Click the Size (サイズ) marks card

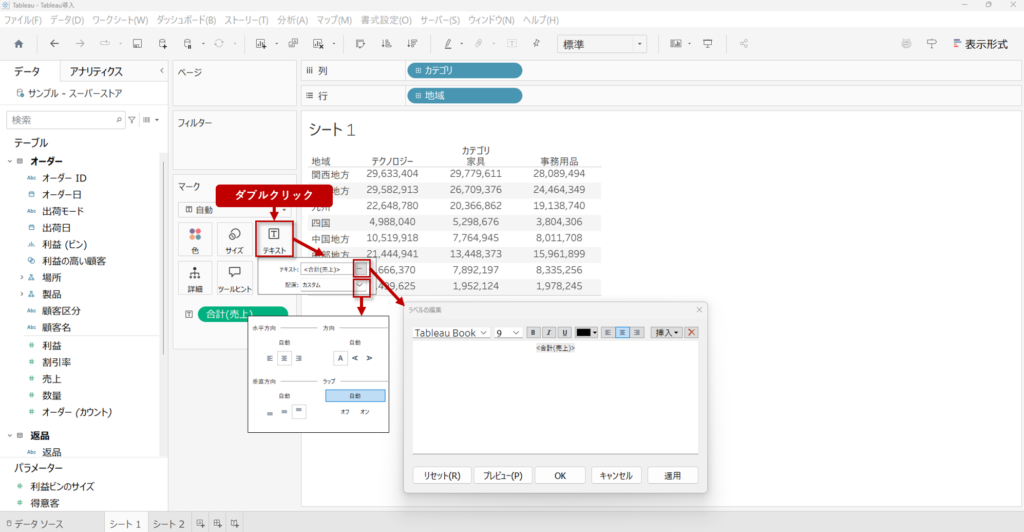(x=234, y=240)
